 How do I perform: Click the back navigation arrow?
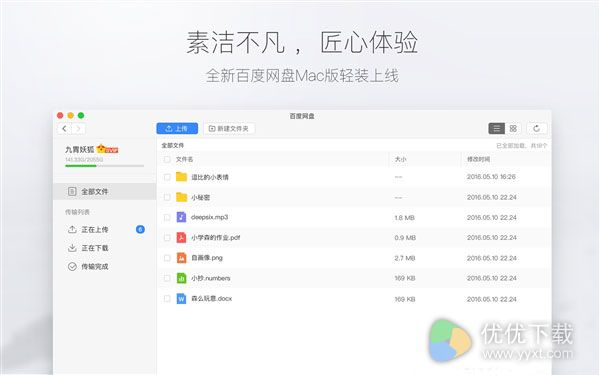64,129
